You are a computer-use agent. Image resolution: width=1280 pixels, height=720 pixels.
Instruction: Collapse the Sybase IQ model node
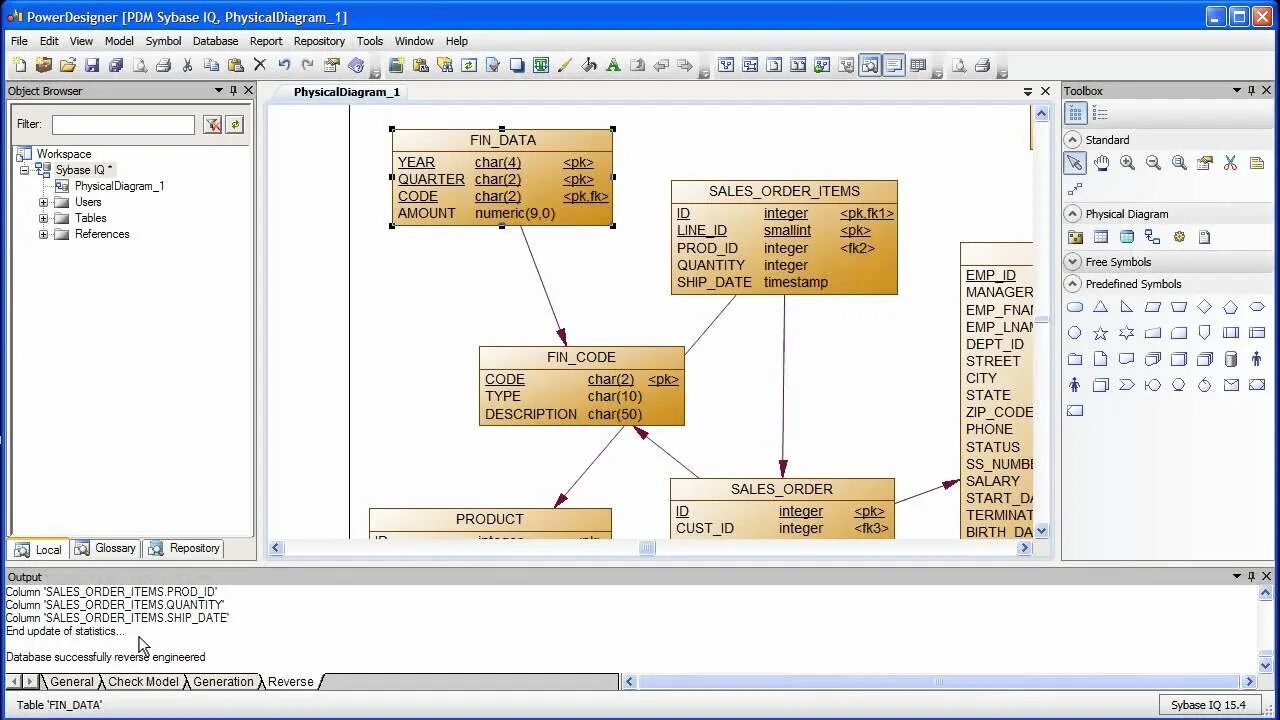click(24, 170)
